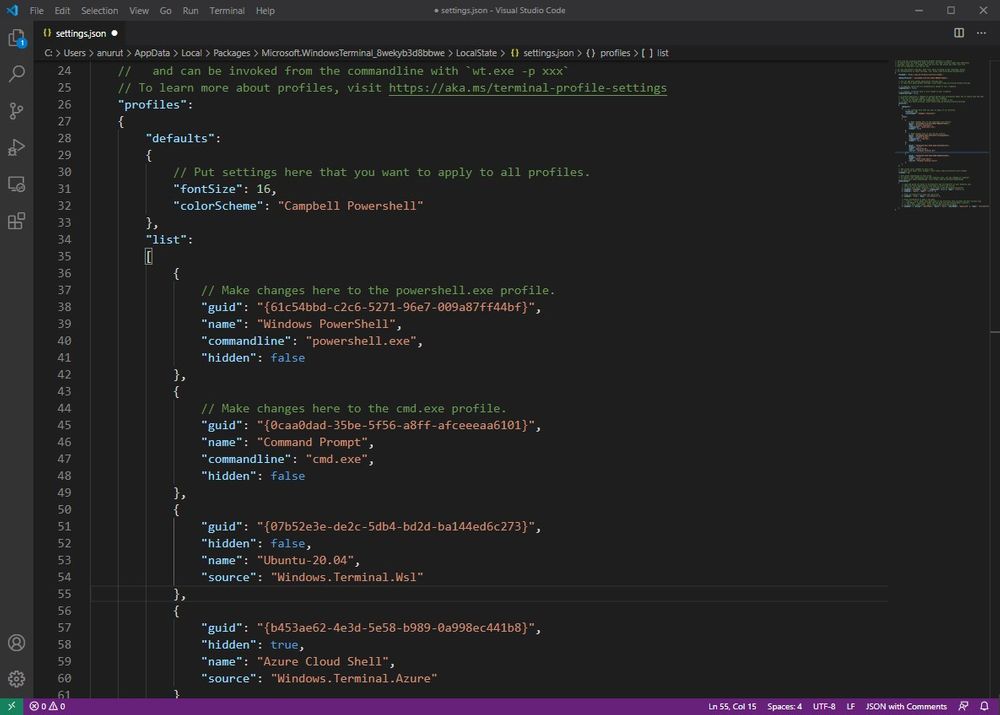Click the guid starting with 61c54bbd
The width and height of the screenshot is (1000, 715).
point(395,307)
